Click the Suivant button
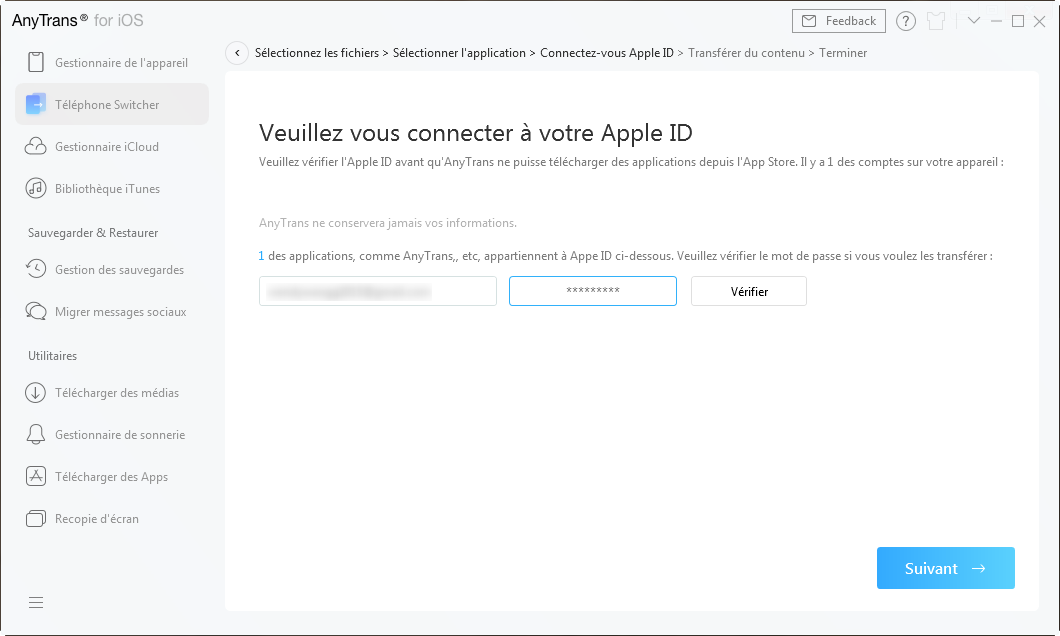 (946, 568)
